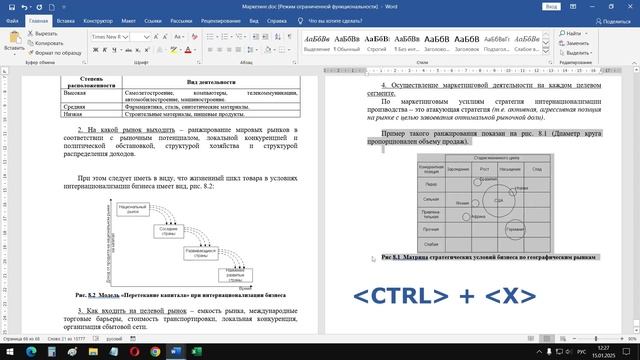Toggle strikethrough formatting
The width and height of the screenshot is (640, 360).
pyautogui.click(x=129, y=50)
